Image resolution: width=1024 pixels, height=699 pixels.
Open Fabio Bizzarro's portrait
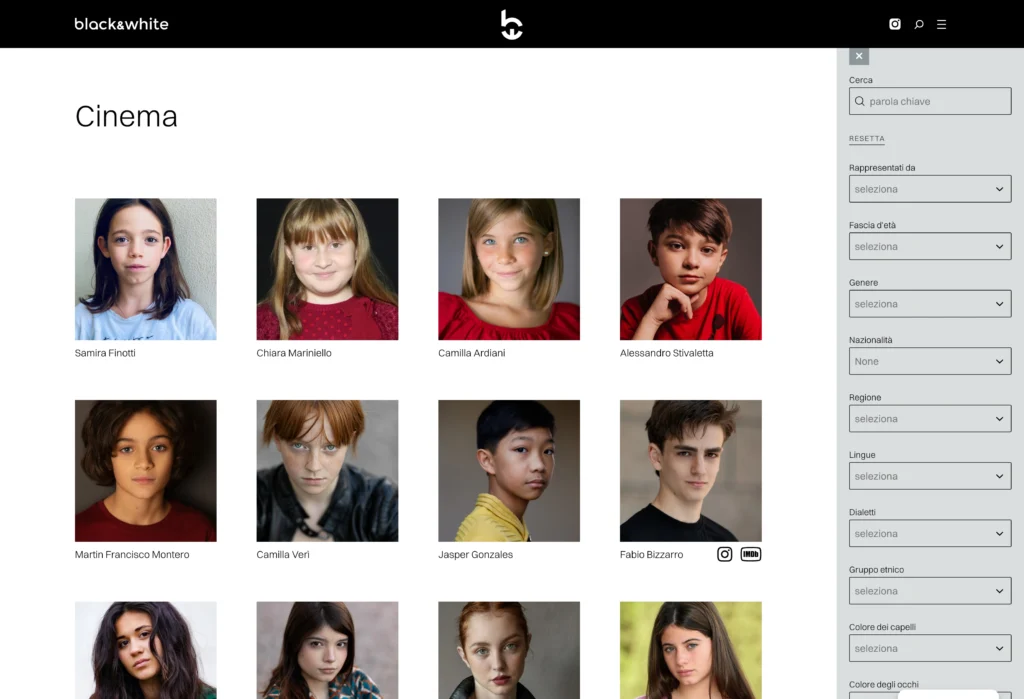[690, 471]
